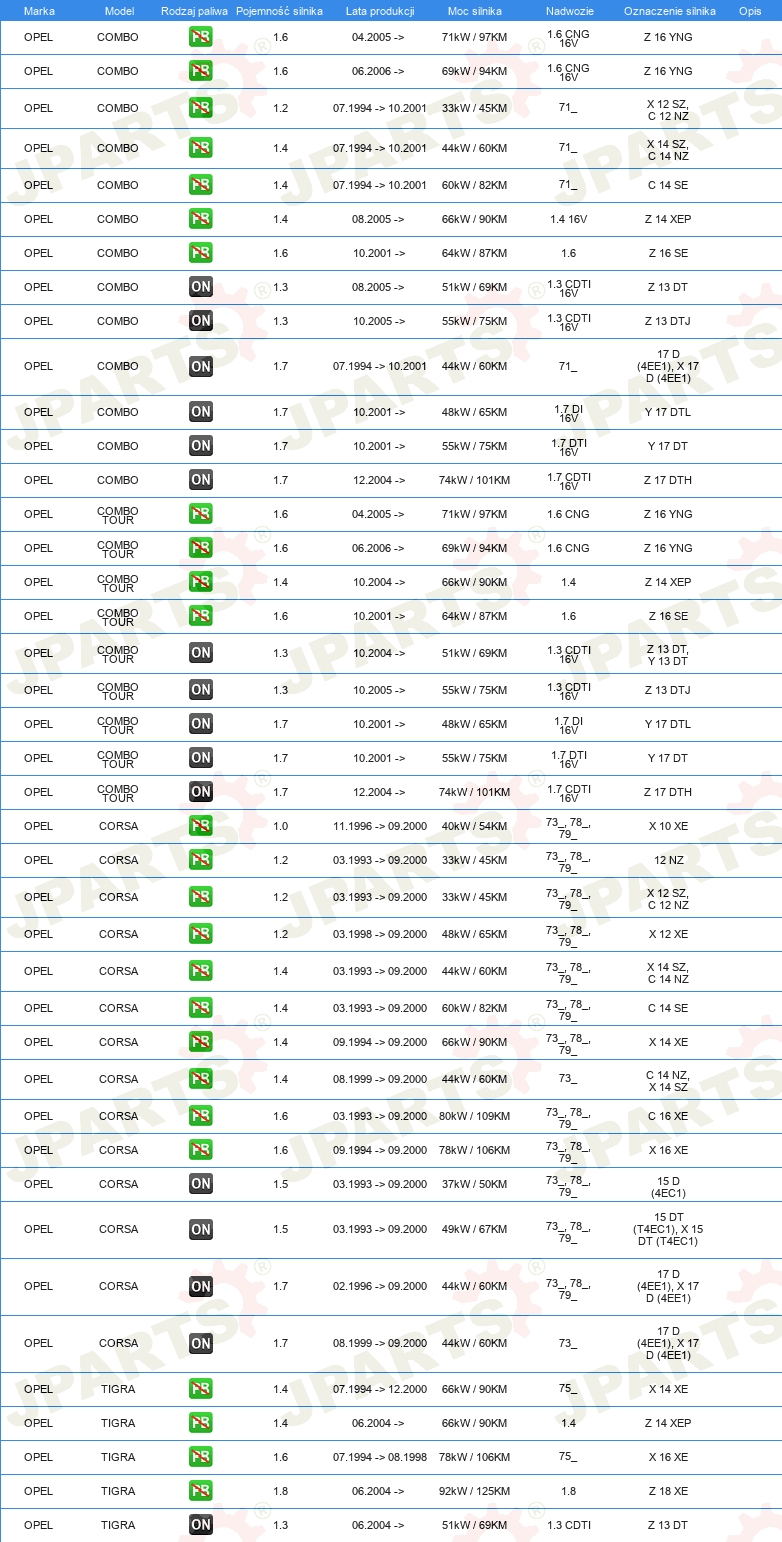Image resolution: width=782 pixels, height=1542 pixels.
Task: Click the Moc silnika column header
Action: [x=475, y=10]
